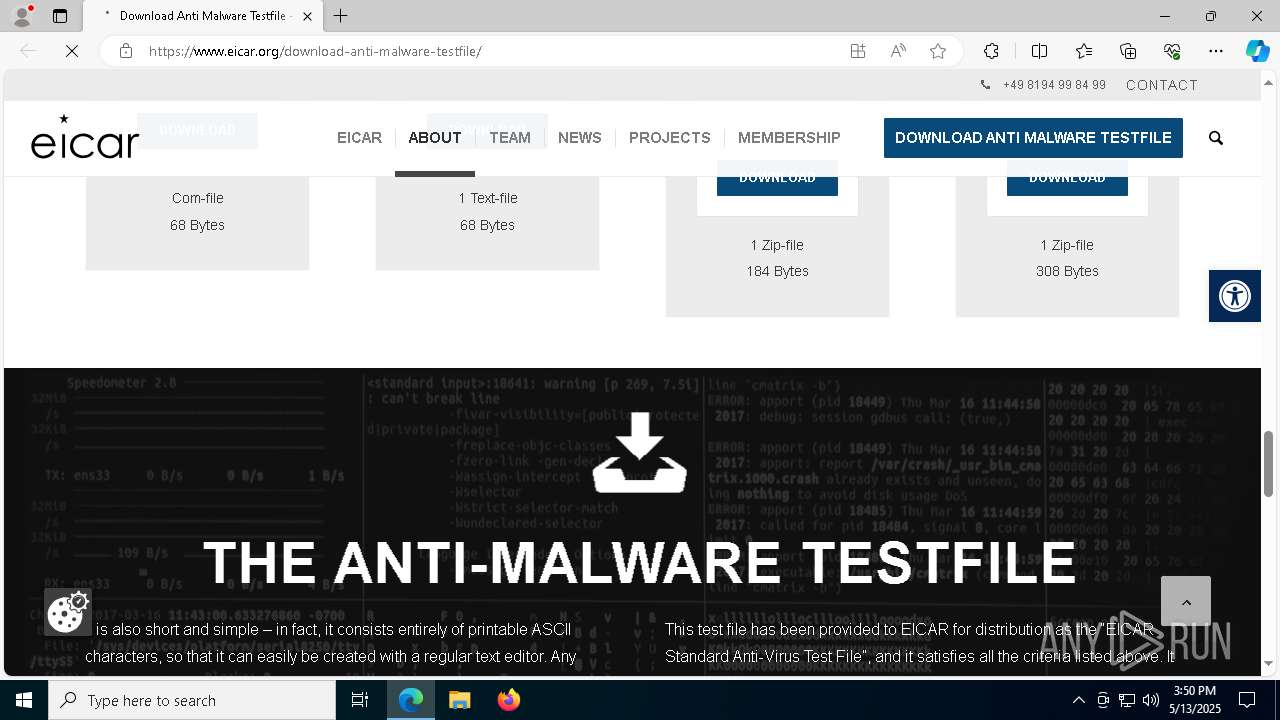
Task: Download the 184 Bytes zip-file
Action: click(777, 185)
